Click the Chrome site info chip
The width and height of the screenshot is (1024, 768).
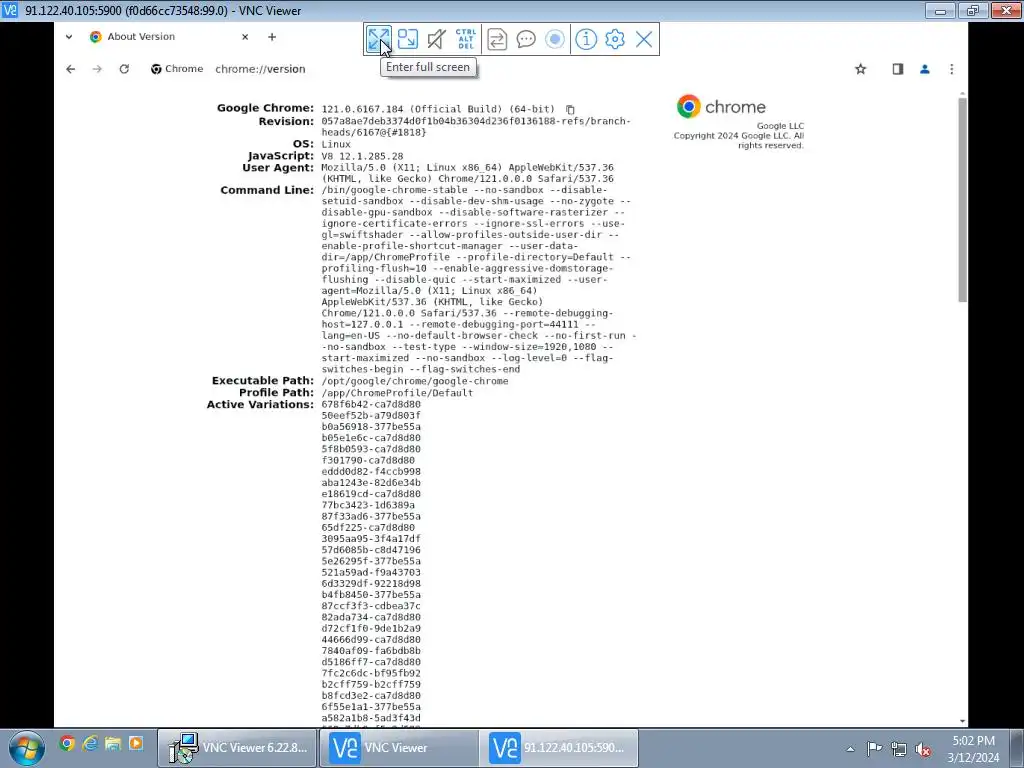(x=177, y=69)
